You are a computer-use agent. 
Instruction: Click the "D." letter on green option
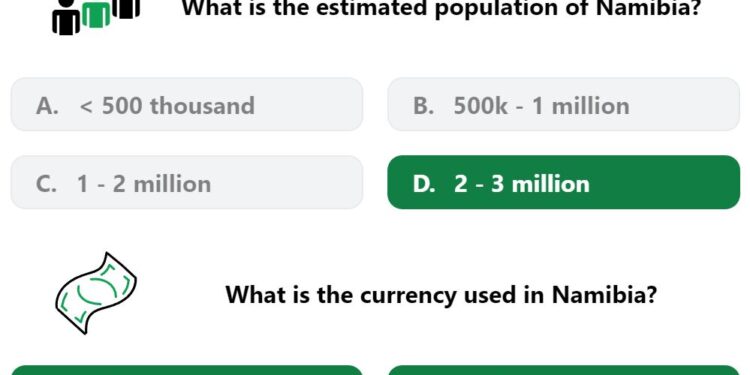click(x=425, y=184)
